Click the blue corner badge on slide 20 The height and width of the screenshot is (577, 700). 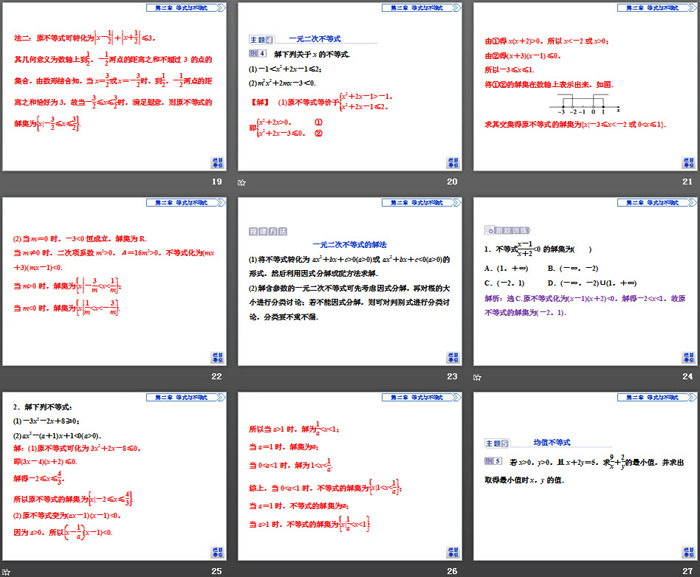pyautogui.click(x=452, y=163)
